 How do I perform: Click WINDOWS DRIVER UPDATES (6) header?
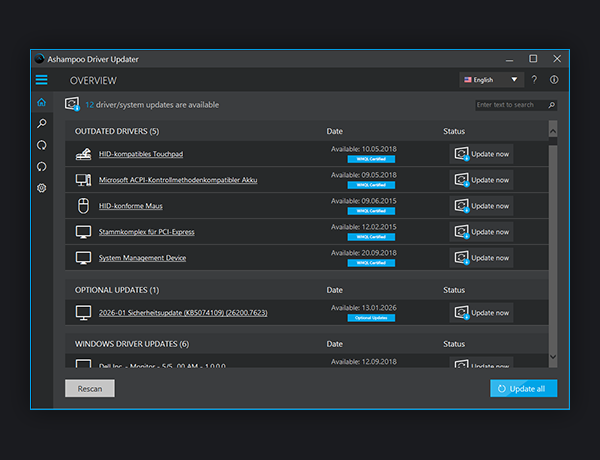coord(132,344)
